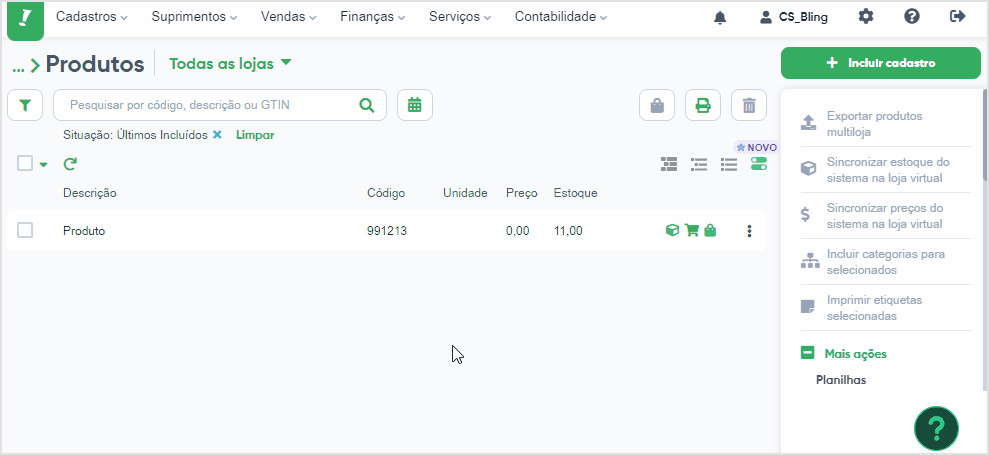Viewport: 989px width, 455px height.
Task: Toggle the NOVO view switch
Action: pyautogui.click(x=759, y=164)
